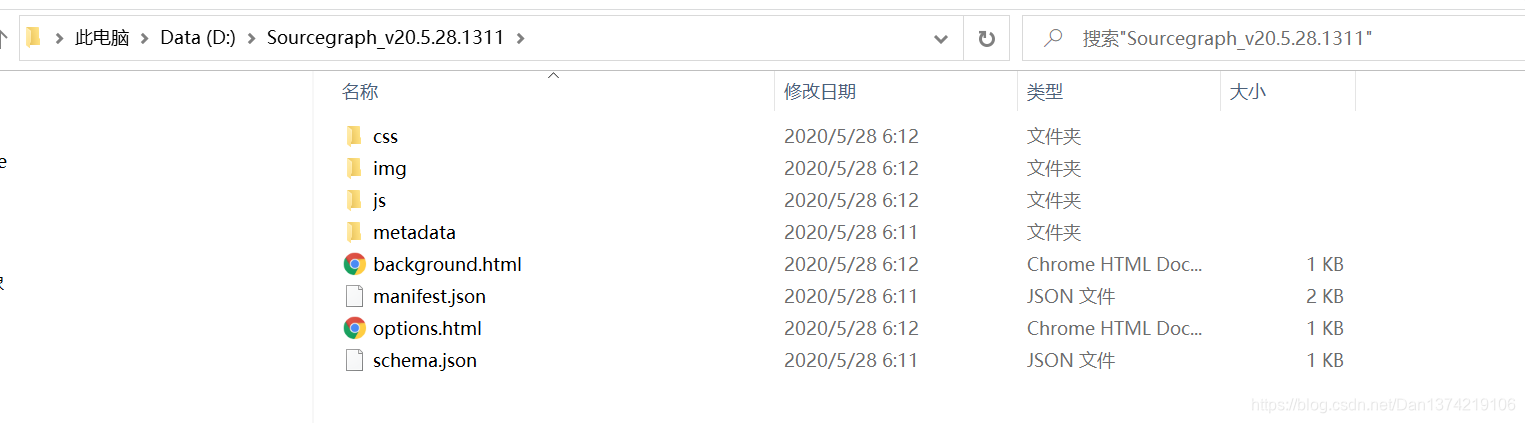Expand chevron after Sourcegraph_v20.5.28.1311 breadcrumb

[519, 39]
